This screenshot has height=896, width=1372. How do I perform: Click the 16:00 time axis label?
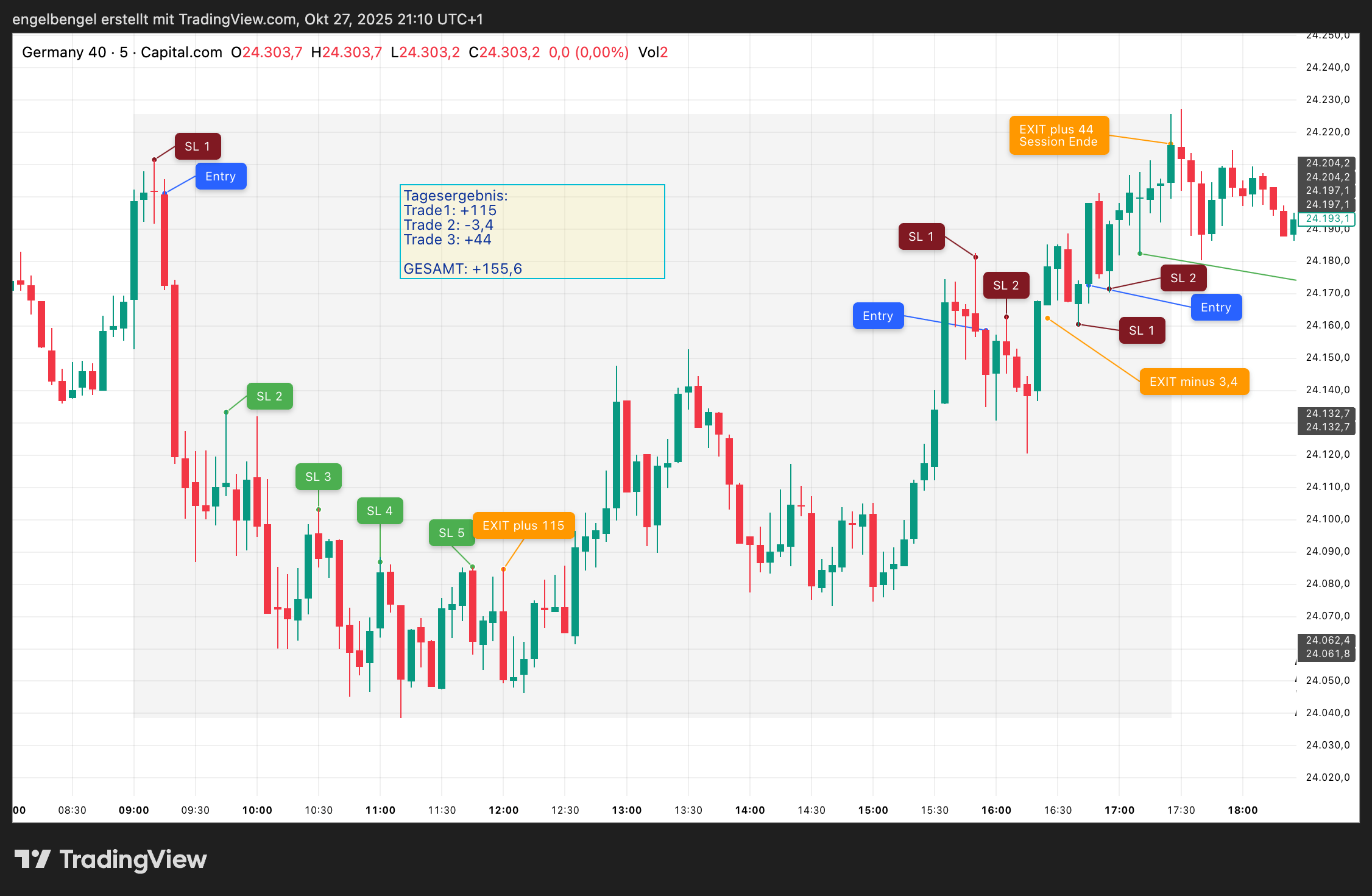click(996, 810)
